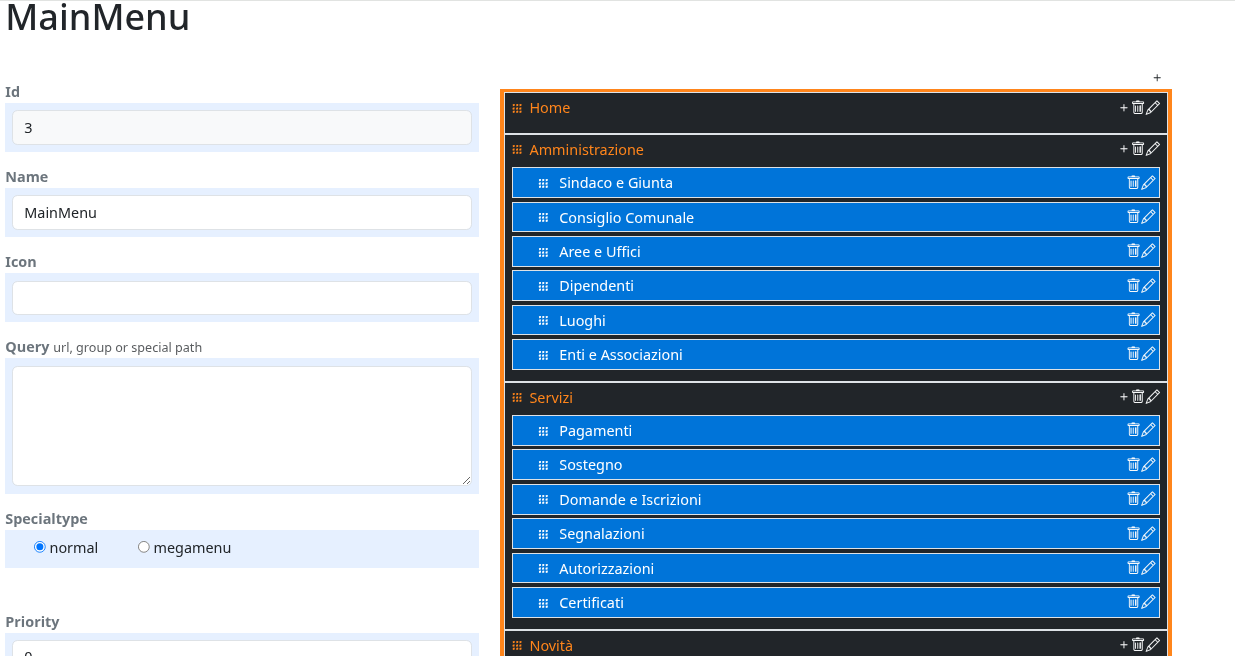Edit Sindaco e Giunta entry
Viewport: 1235px width, 656px height.
(x=1149, y=182)
